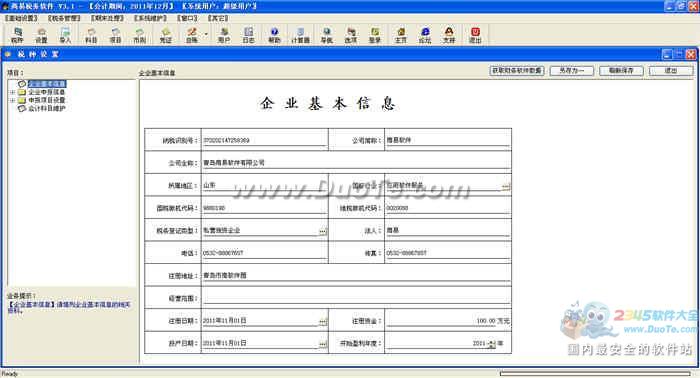Click the blue 帮助 help icon
The image size is (700, 378).
274,35
